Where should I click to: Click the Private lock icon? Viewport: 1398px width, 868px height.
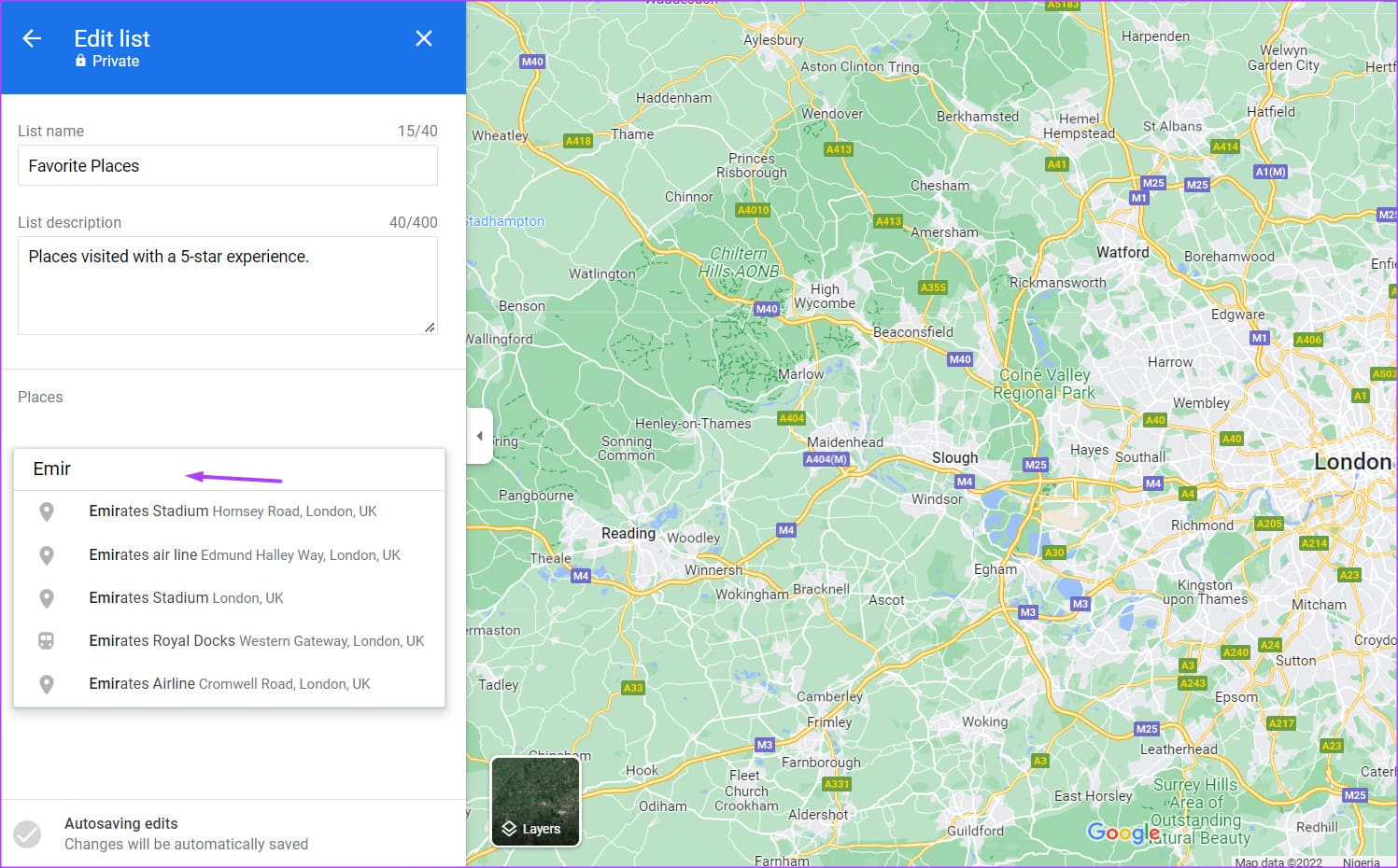[x=80, y=61]
